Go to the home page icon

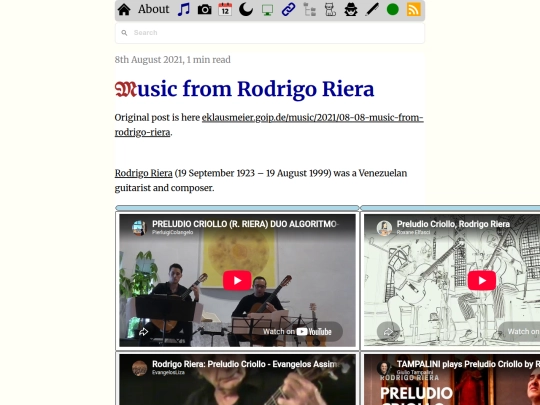point(124,10)
